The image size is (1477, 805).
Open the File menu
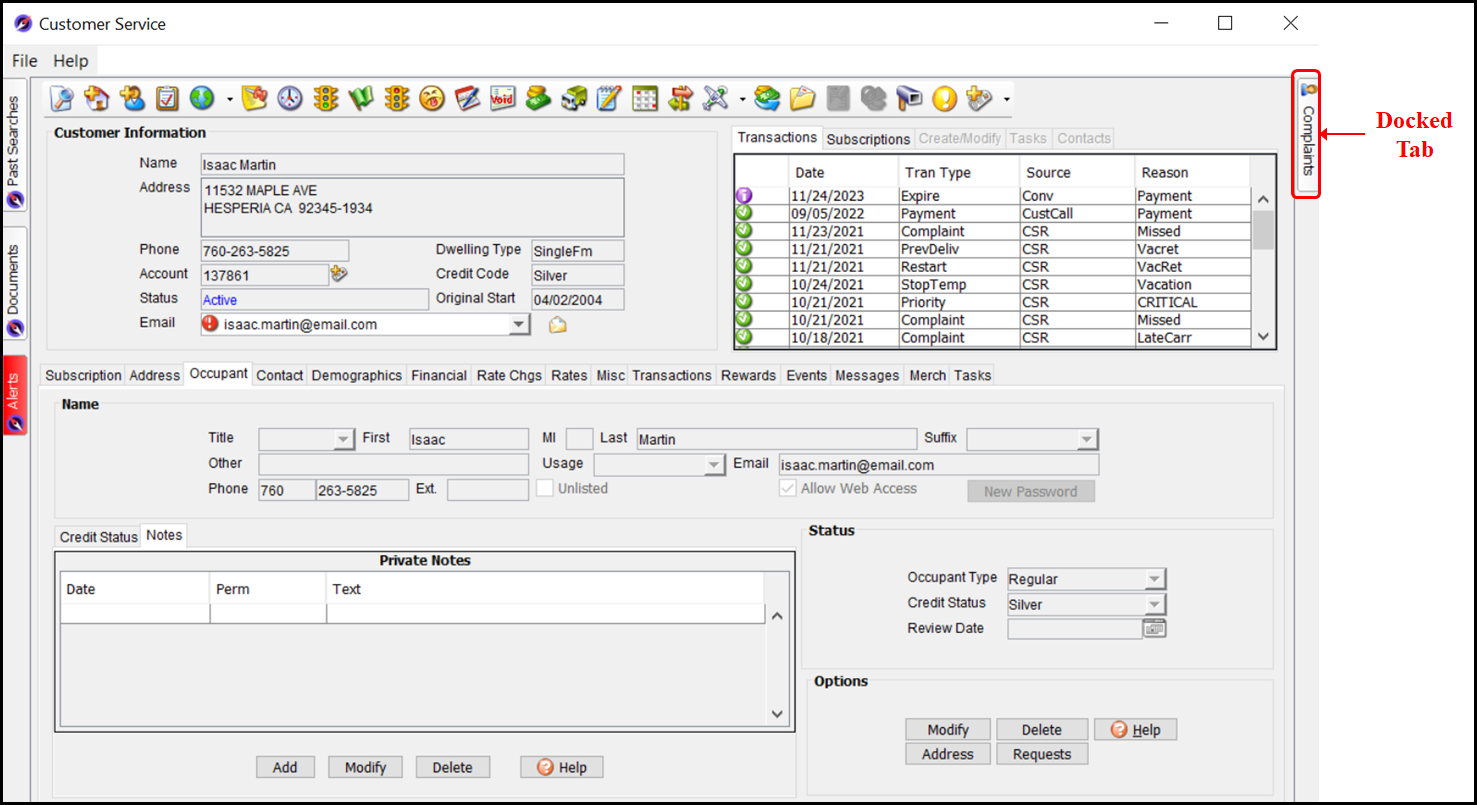click(25, 61)
